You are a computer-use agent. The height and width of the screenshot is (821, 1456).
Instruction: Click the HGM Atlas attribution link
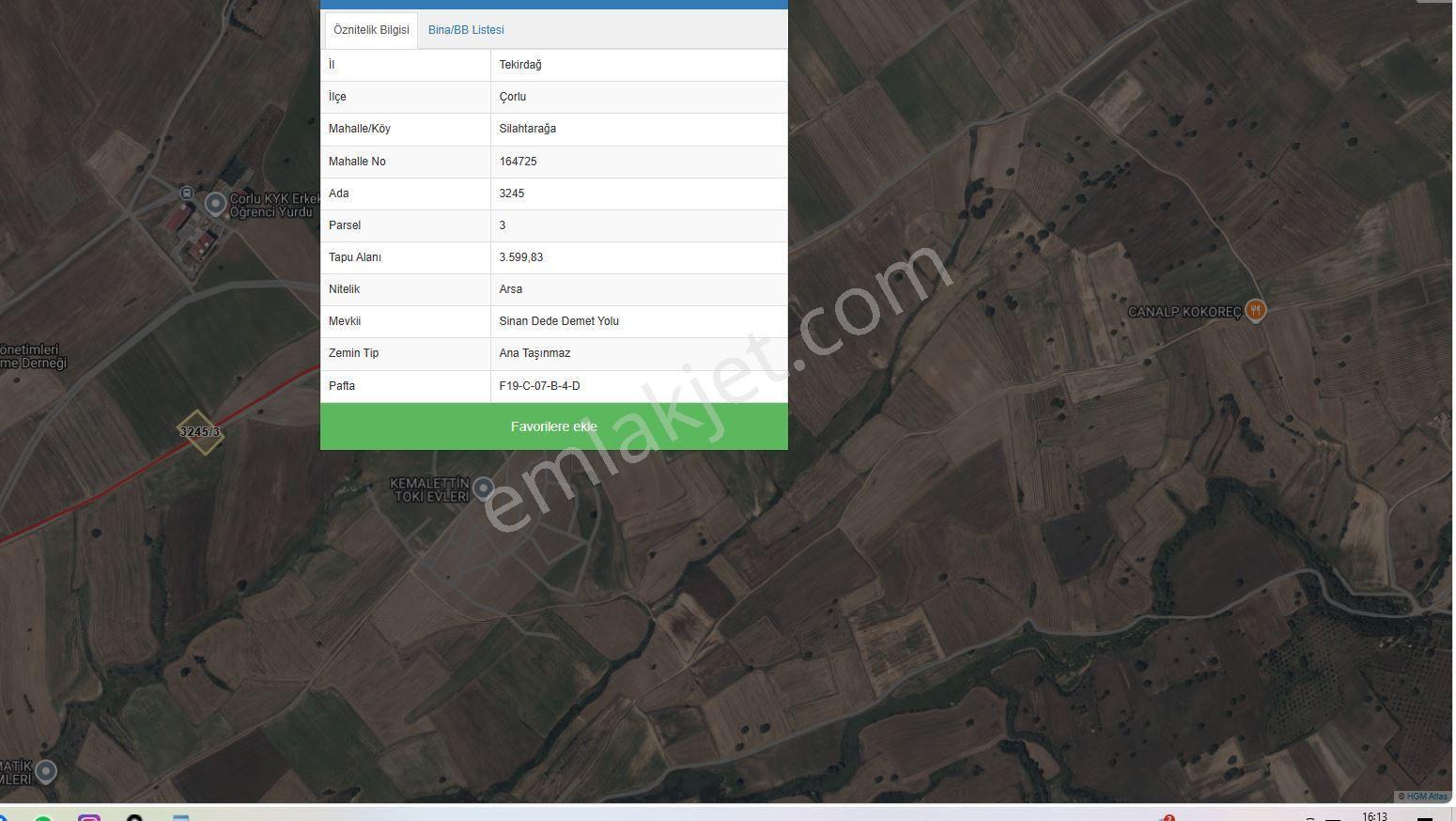tap(1425, 797)
